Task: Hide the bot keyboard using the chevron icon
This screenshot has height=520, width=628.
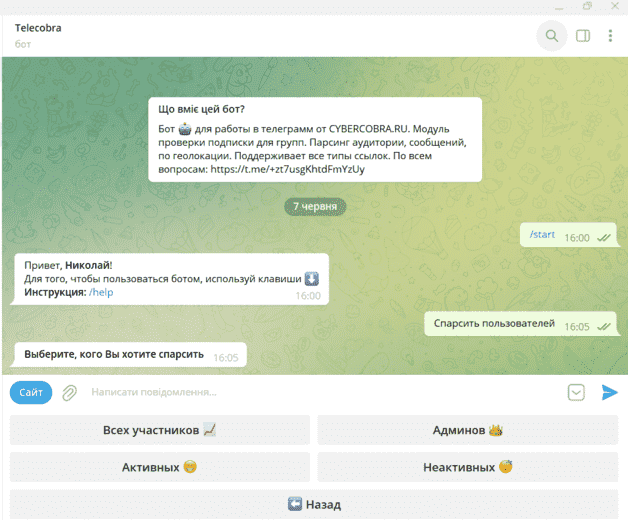Action: pos(576,392)
